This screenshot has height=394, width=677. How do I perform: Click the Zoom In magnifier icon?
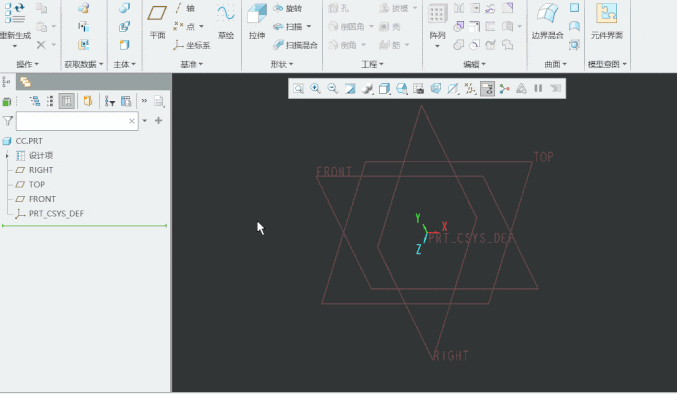[315, 88]
